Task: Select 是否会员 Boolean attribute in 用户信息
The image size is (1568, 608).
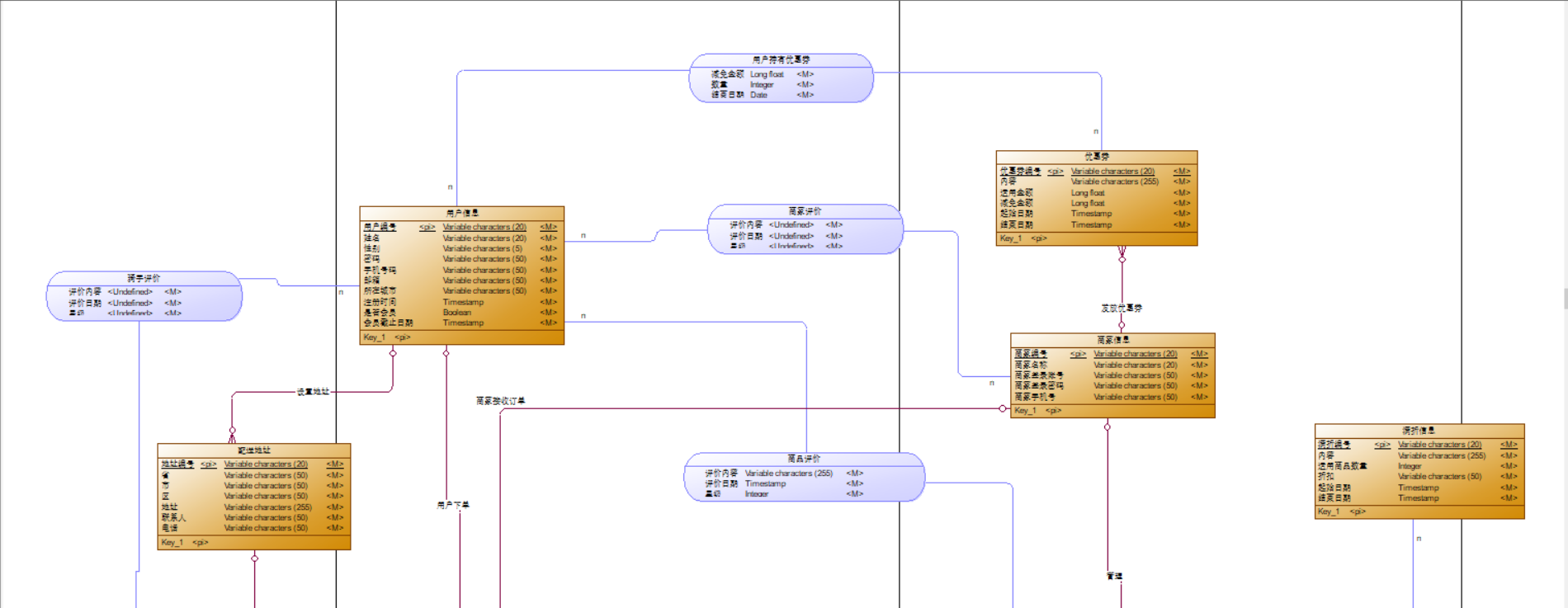Action: pos(460,313)
